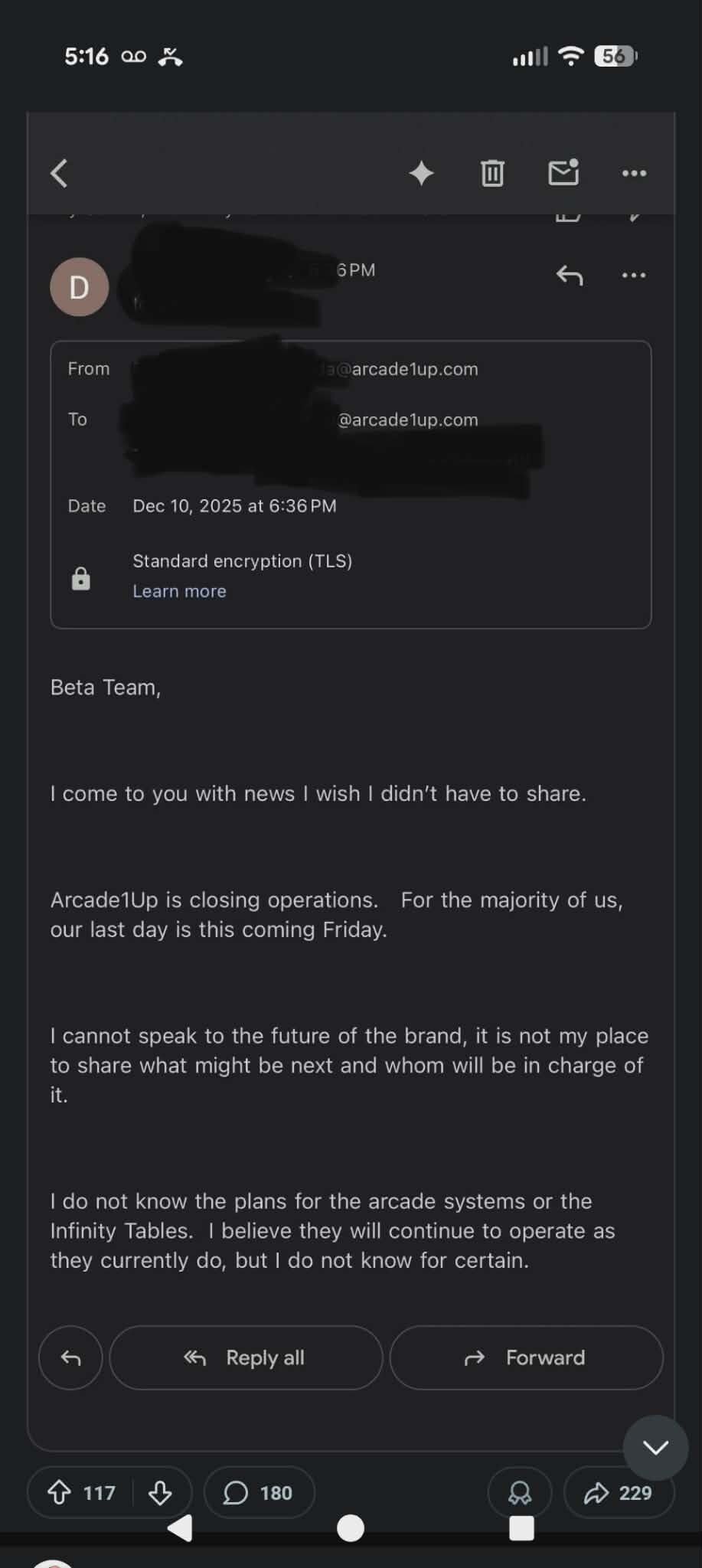Viewport: 702px width, 1568px height.
Task: Tap the Gemini sparkle summarize icon
Action: 421,173
